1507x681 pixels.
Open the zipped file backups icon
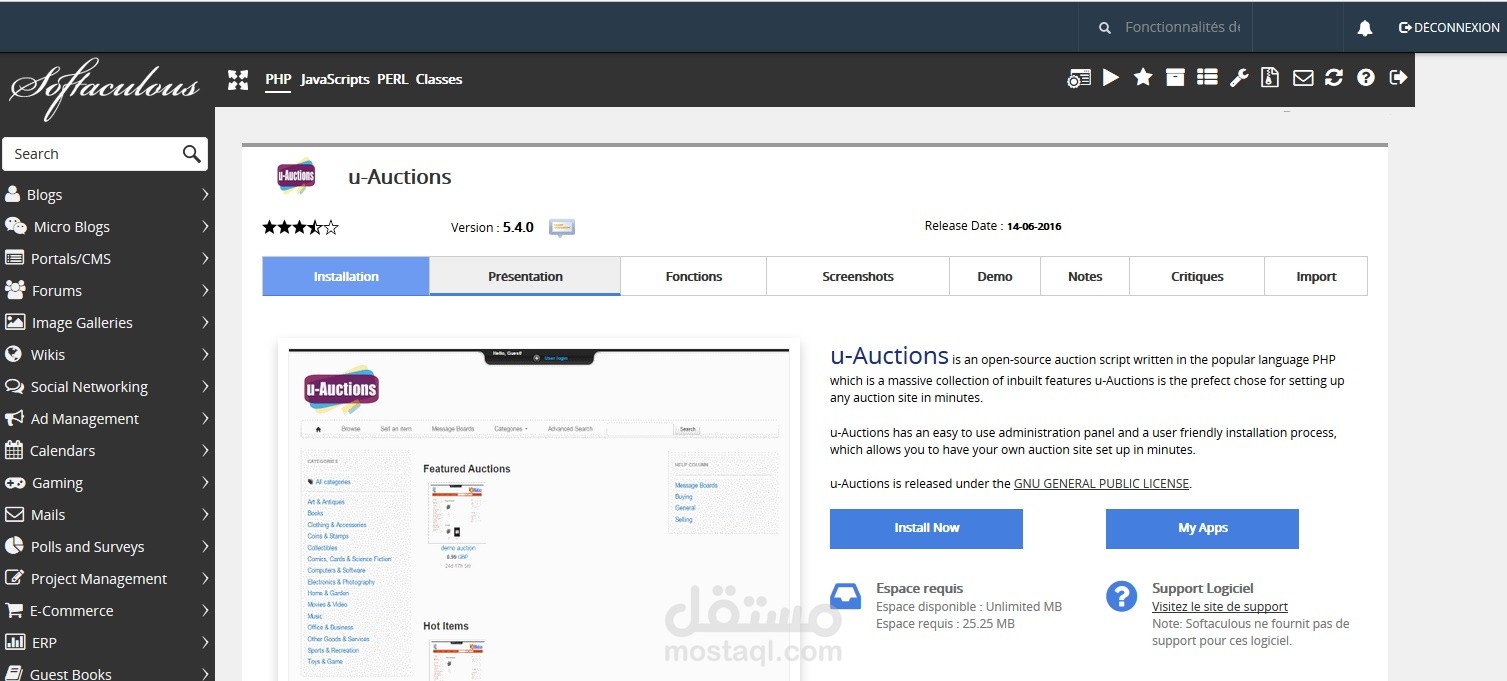tap(1270, 77)
